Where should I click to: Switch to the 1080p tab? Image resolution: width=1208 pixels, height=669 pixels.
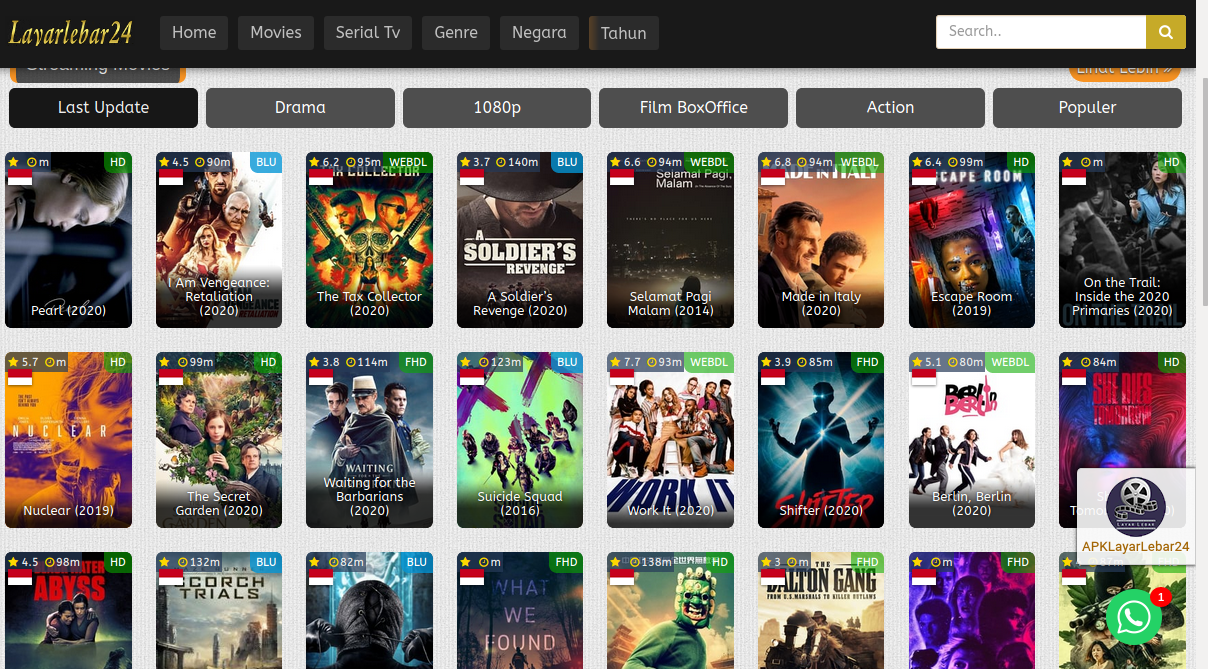497,108
